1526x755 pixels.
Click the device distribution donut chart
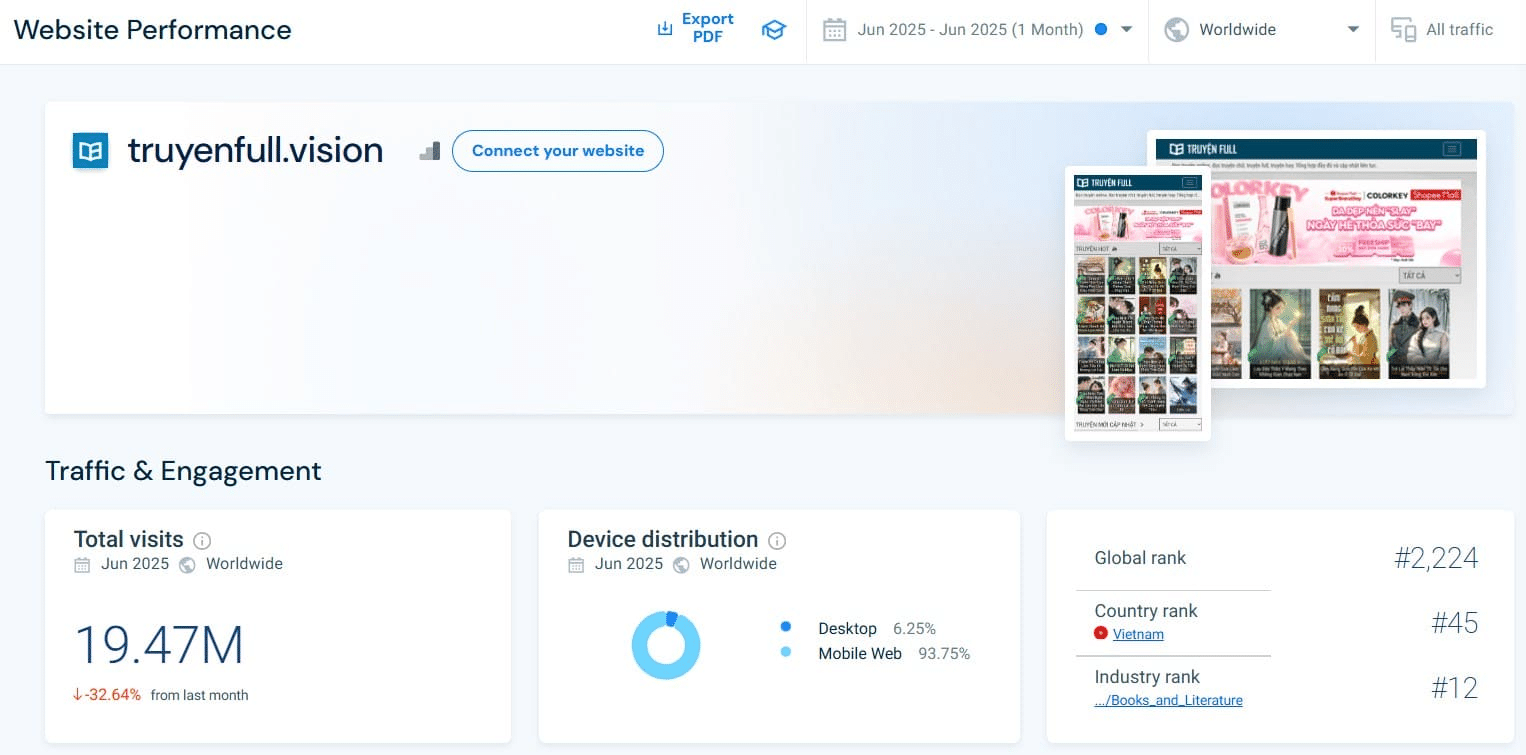(x=666, y=646)
